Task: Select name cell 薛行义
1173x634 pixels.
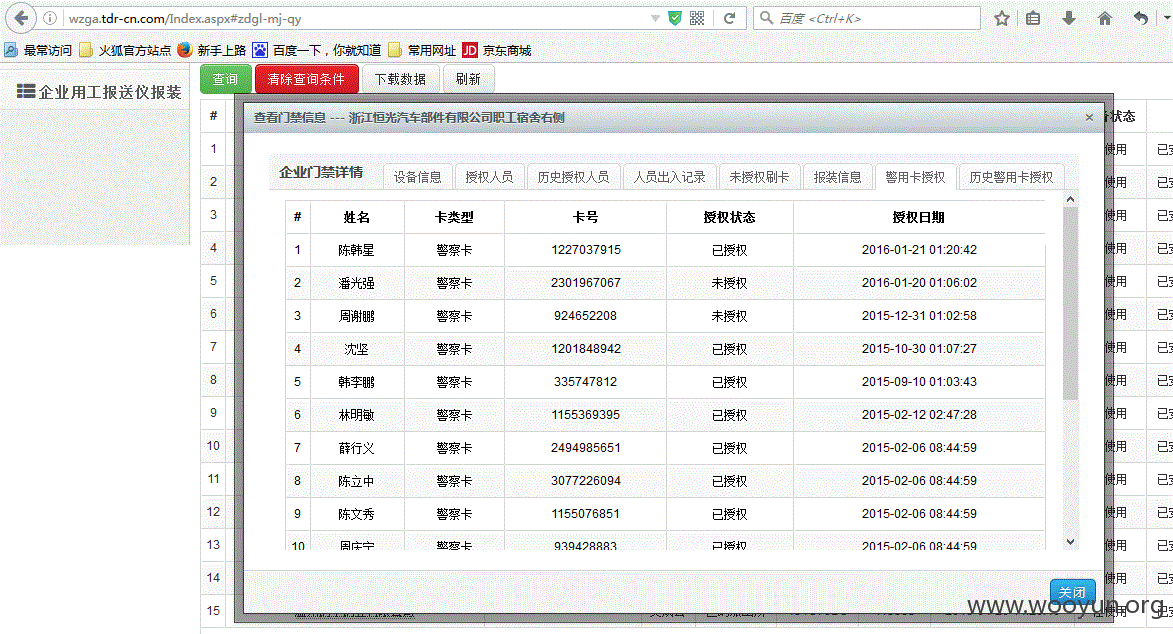Action: click(x=357, y=448)
